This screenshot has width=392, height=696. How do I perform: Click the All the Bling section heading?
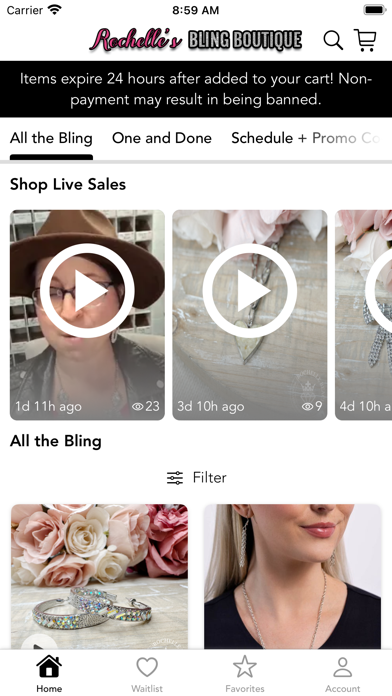tap(56, 441)
